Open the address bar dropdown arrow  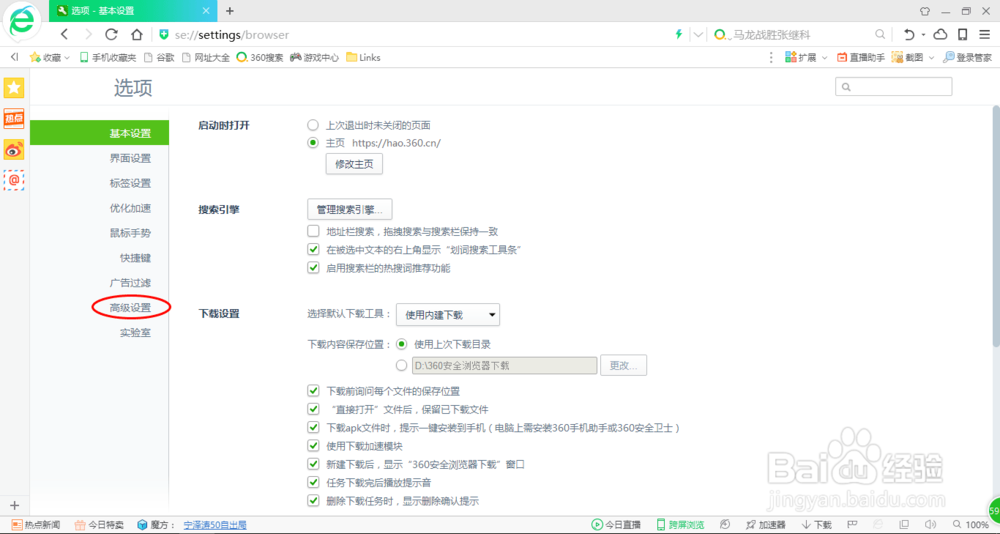click(699, 34)
